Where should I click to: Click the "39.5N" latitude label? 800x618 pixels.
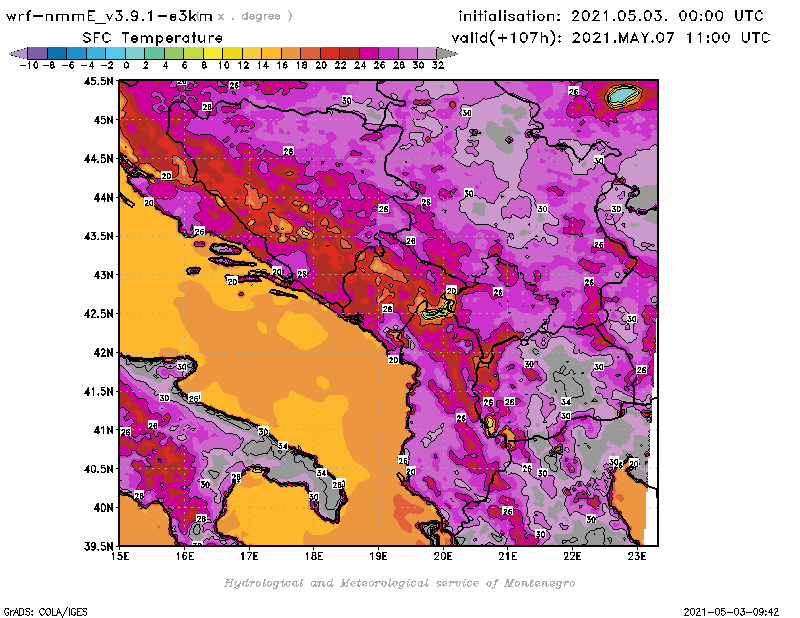(x=98, y=546)
